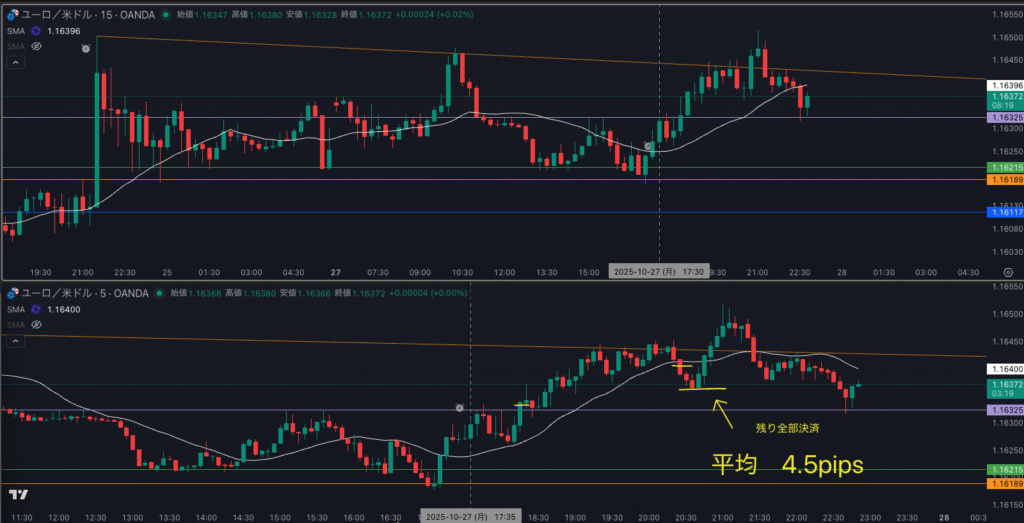Show the hidden SMA indicator in lower chart
Viewport: 1024px width, 523px height.
(36, 325)
